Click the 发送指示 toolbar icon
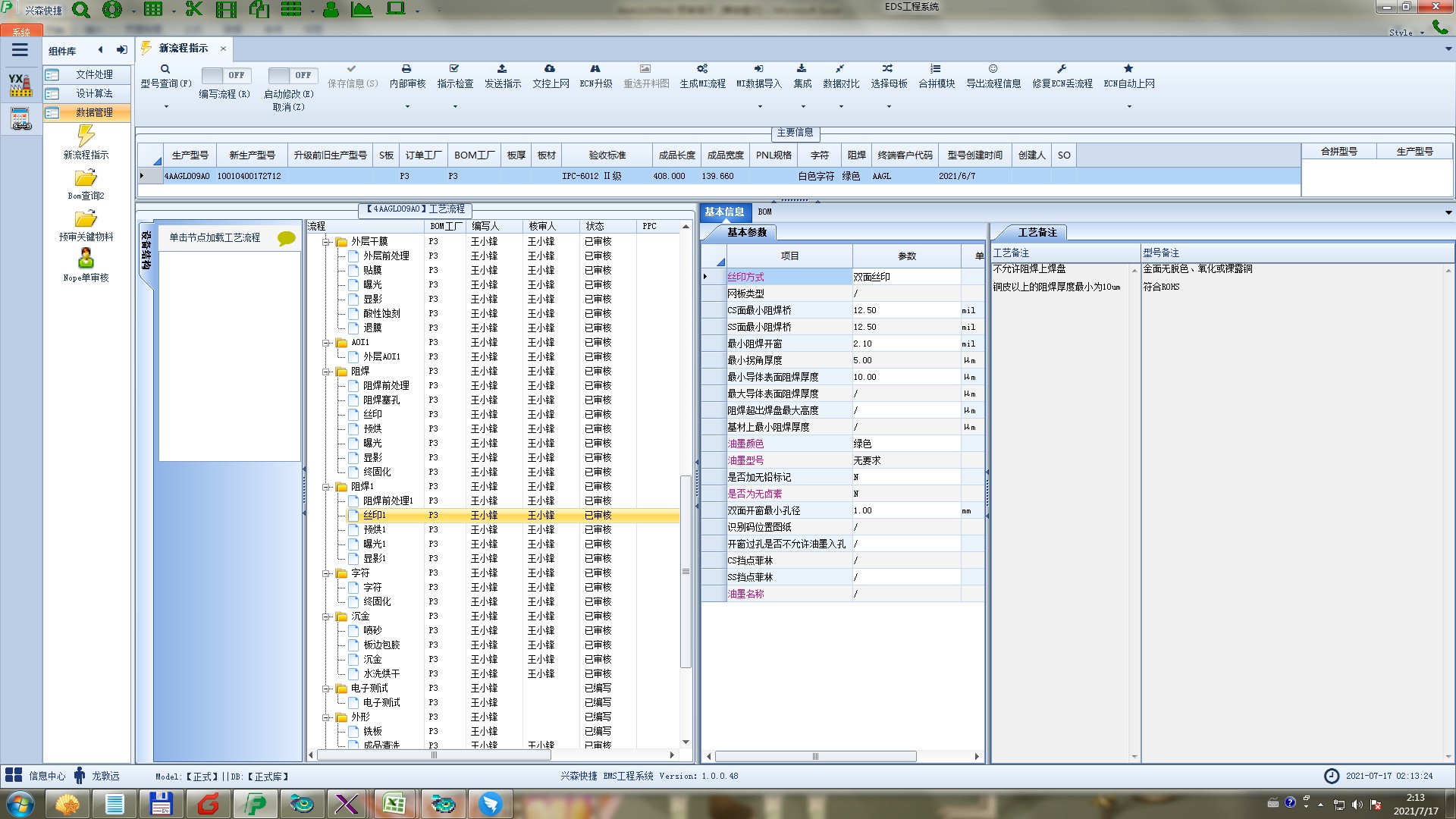Viewport: 1456px width, 819px height. pos(502,69)
